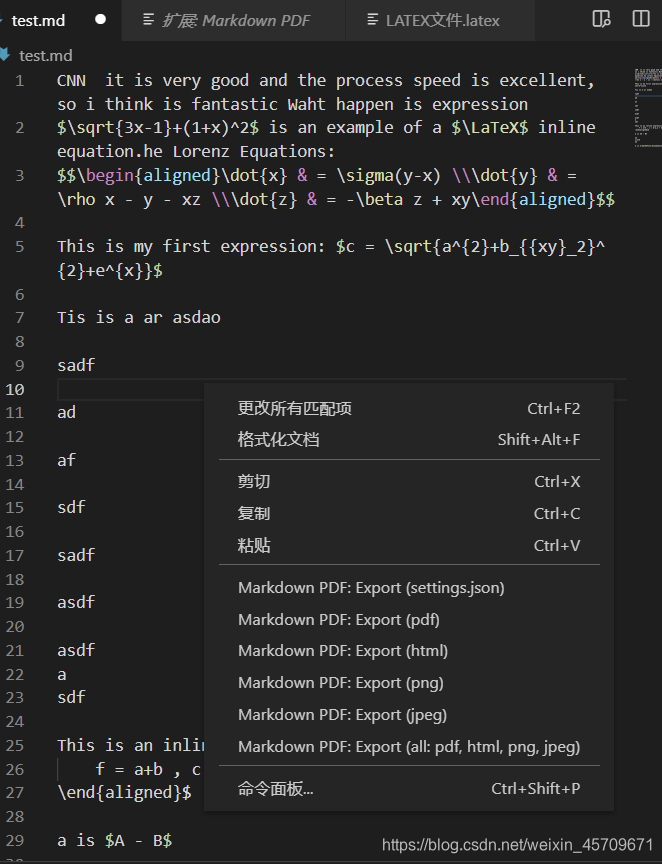Screen dimensions: 662x864
Task: Click line number 1 in the gutter
Action: [x=20, y=81]
